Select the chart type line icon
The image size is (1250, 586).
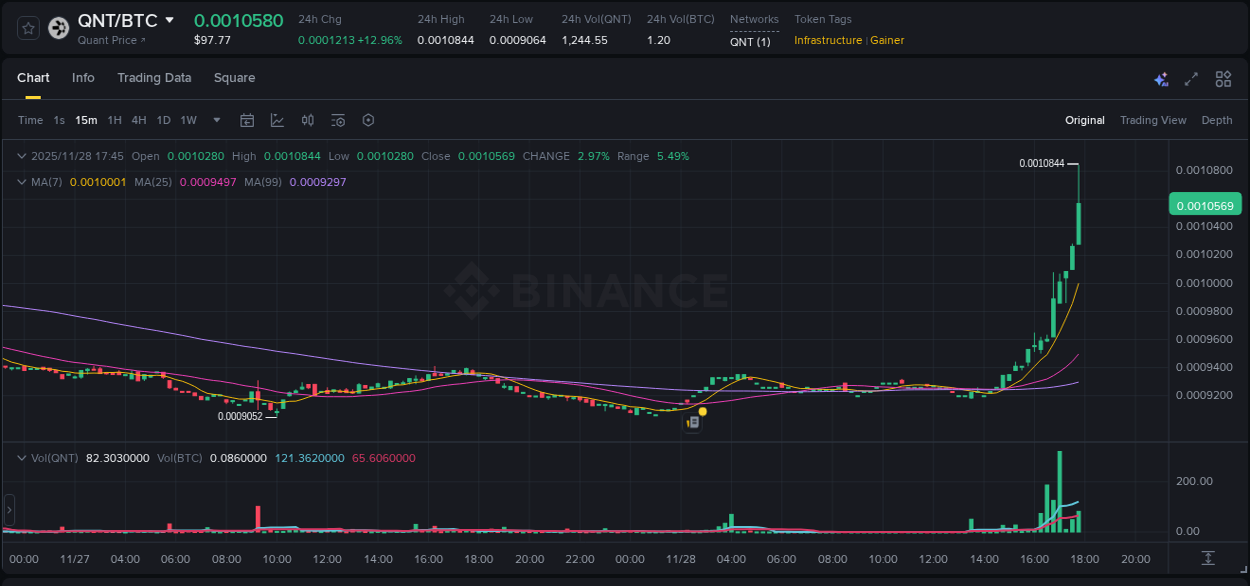[x=277, y=120]
